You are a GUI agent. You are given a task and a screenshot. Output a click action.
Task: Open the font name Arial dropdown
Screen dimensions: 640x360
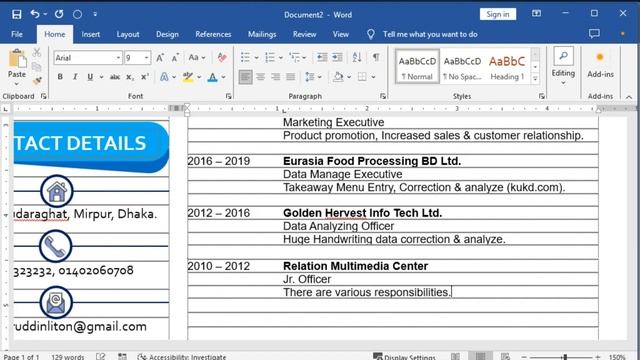[x=118, y=58]
